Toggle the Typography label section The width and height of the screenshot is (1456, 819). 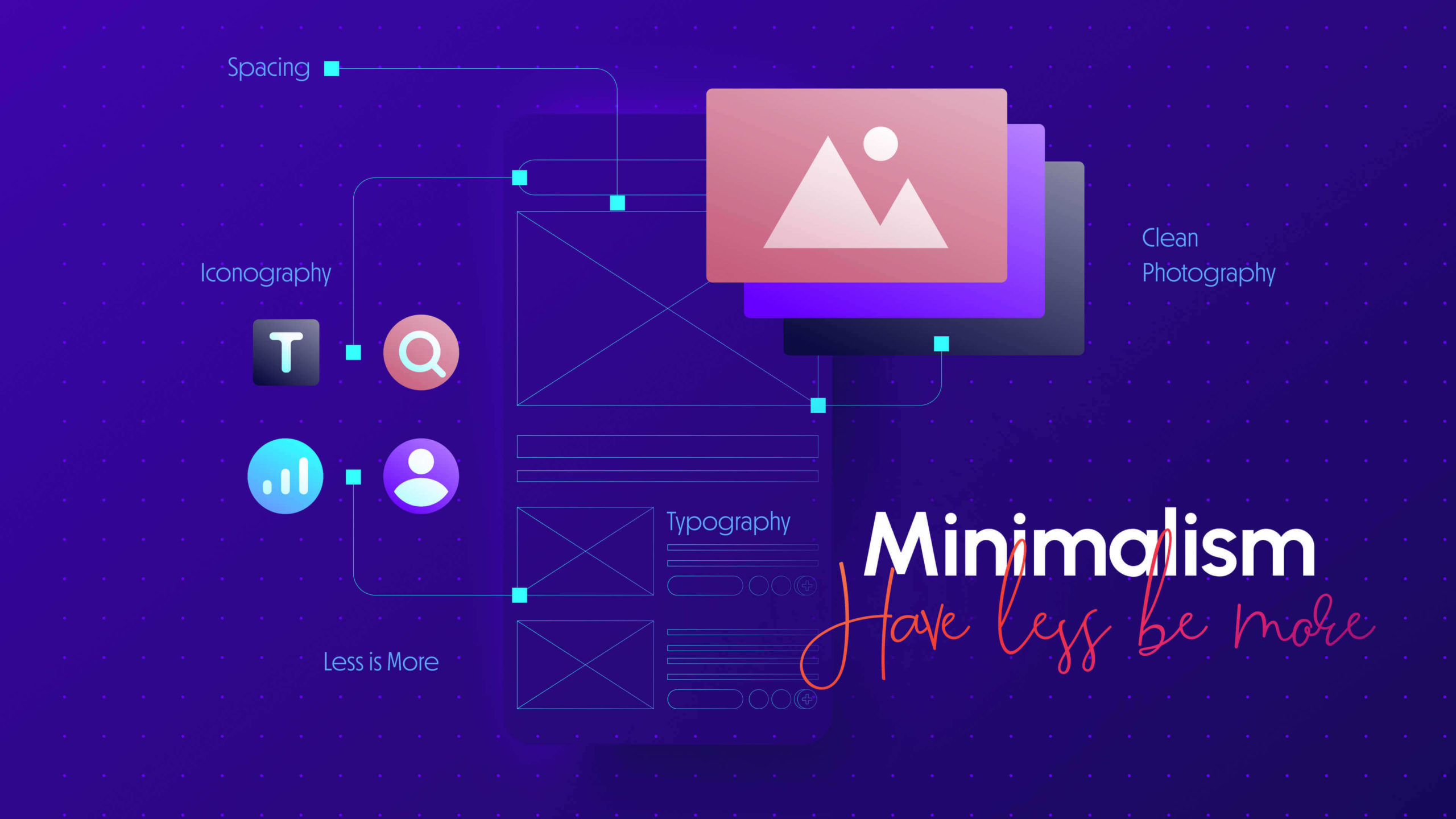[x=726, y=522]
